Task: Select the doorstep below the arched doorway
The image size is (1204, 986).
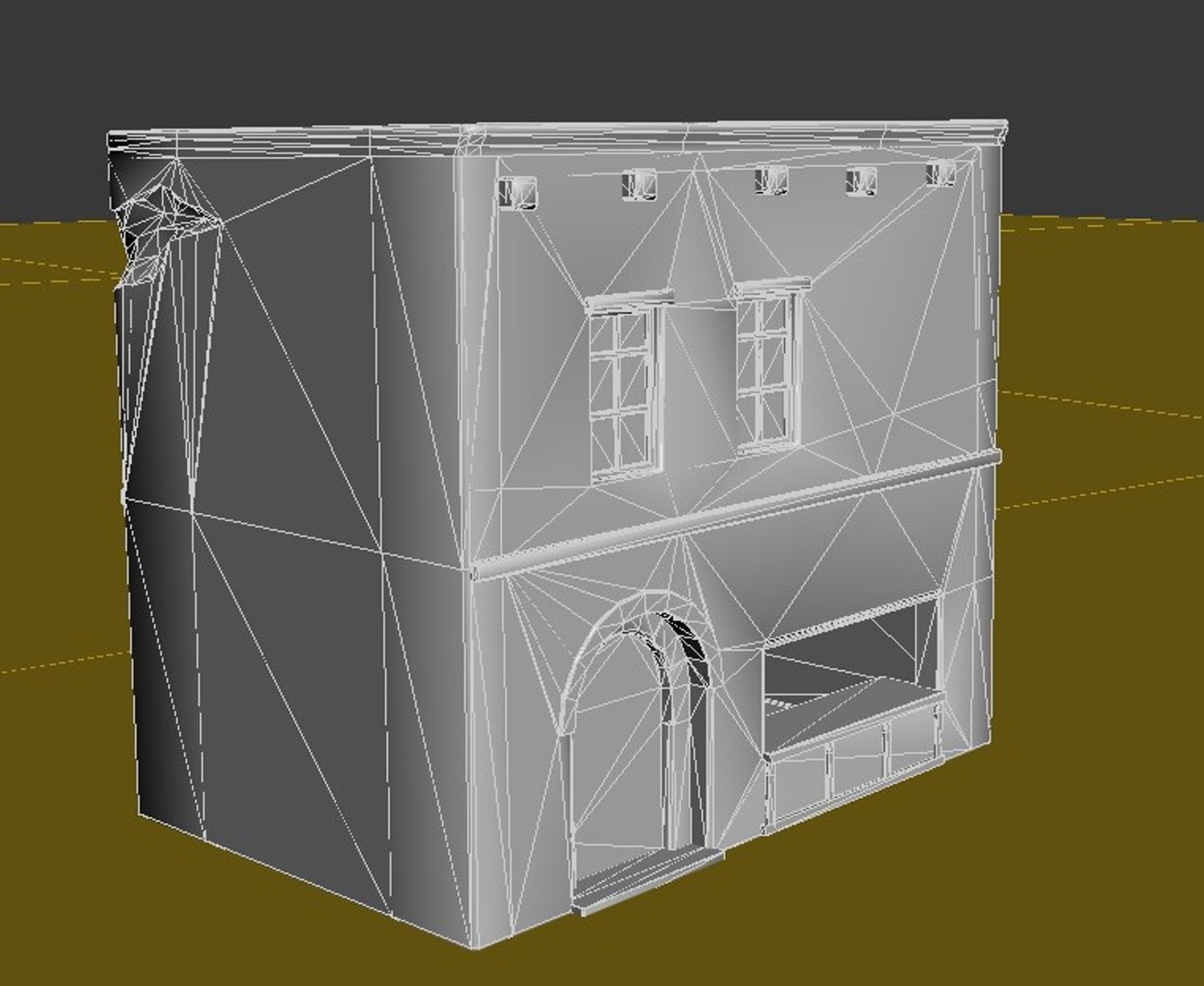Action: coord(648,883)
